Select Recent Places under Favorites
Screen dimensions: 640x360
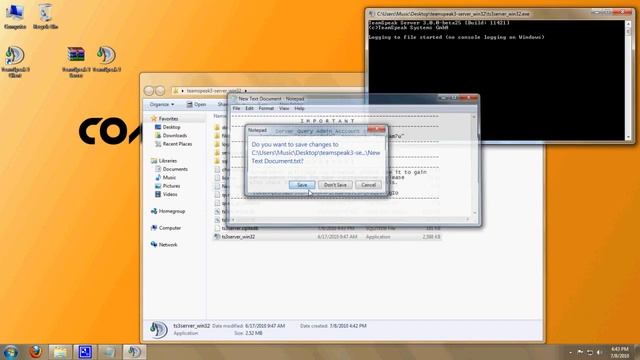[x=177, y=144]
